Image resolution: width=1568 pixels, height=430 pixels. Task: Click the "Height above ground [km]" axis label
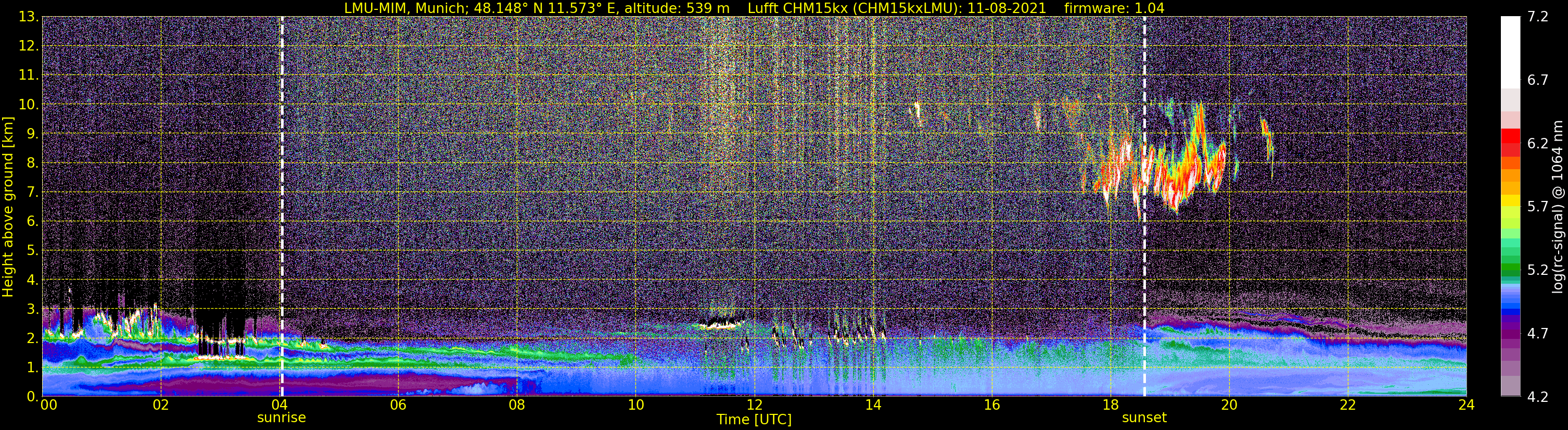(x=8, y=207)
